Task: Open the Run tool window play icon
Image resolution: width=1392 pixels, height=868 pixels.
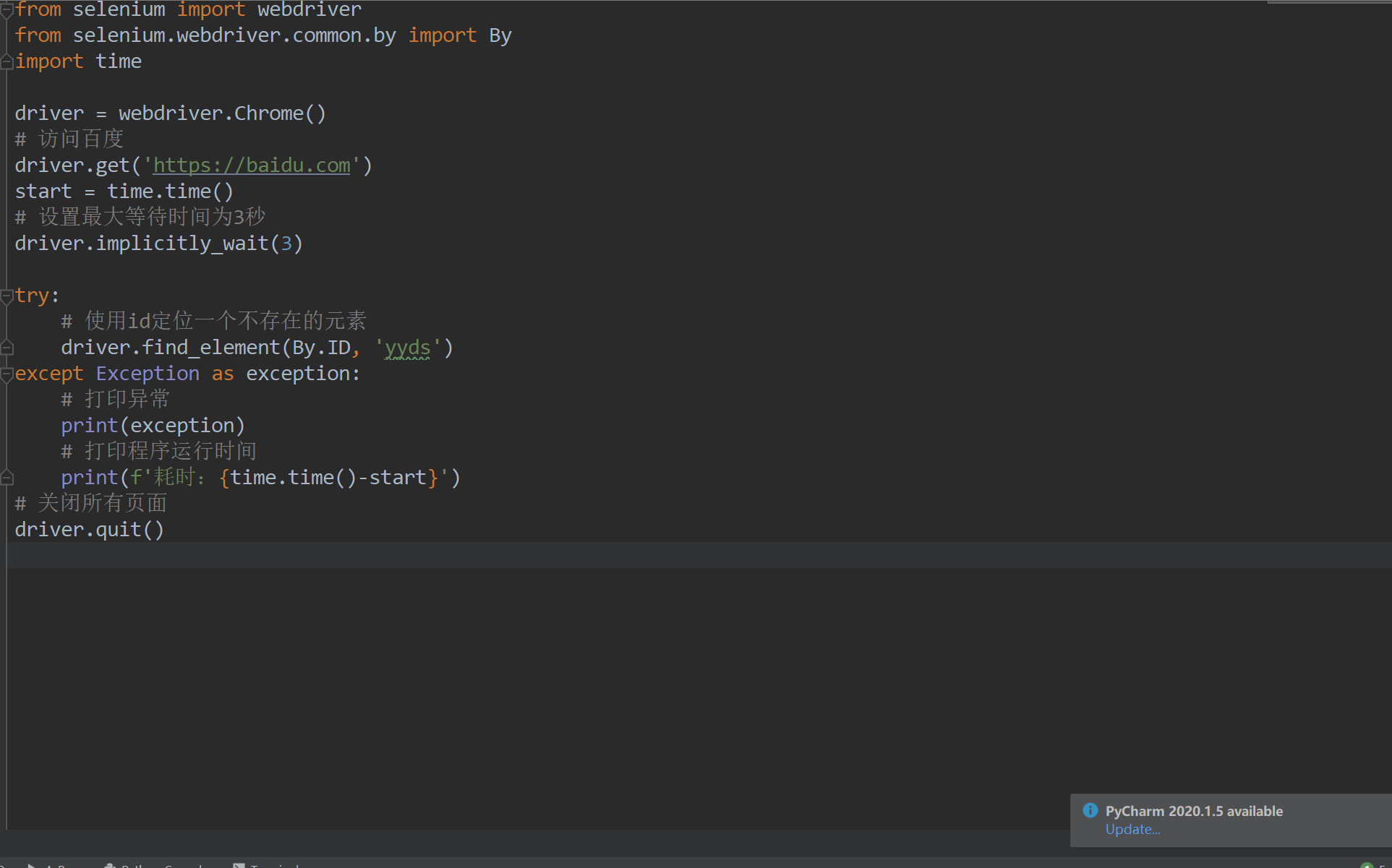Action: pyautogui.click(x=32, y=864)
